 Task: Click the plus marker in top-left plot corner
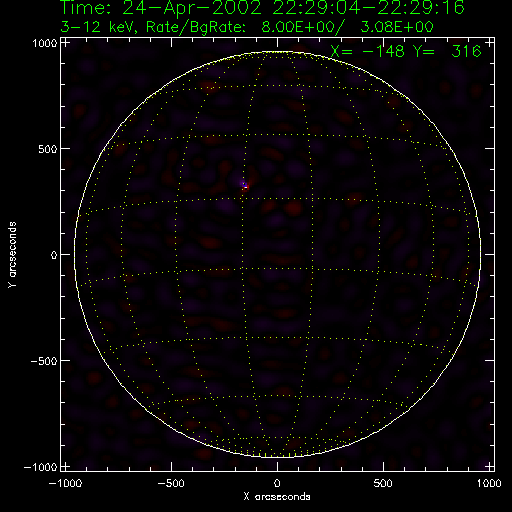pos(66,43)
